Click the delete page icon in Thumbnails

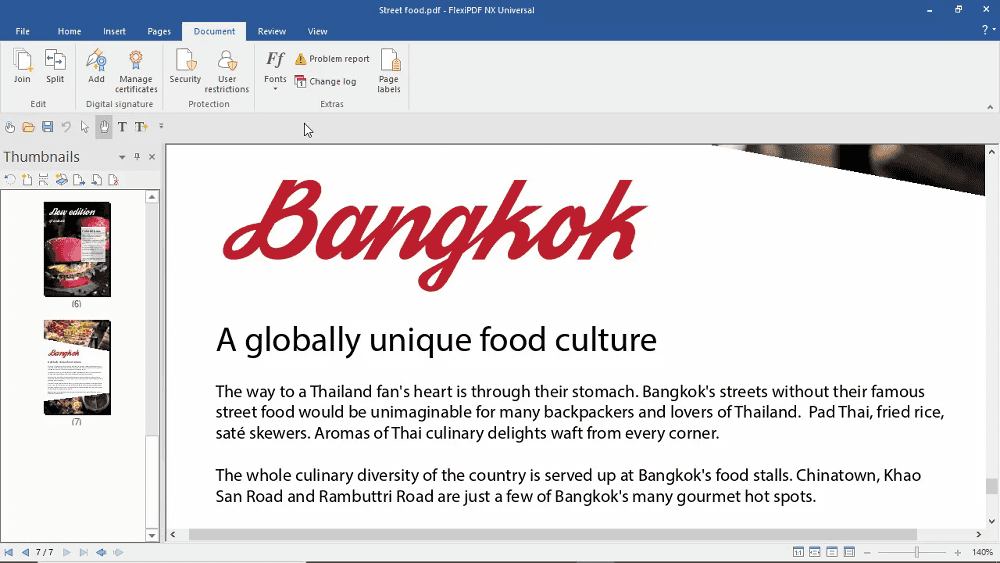click(114, 180)
